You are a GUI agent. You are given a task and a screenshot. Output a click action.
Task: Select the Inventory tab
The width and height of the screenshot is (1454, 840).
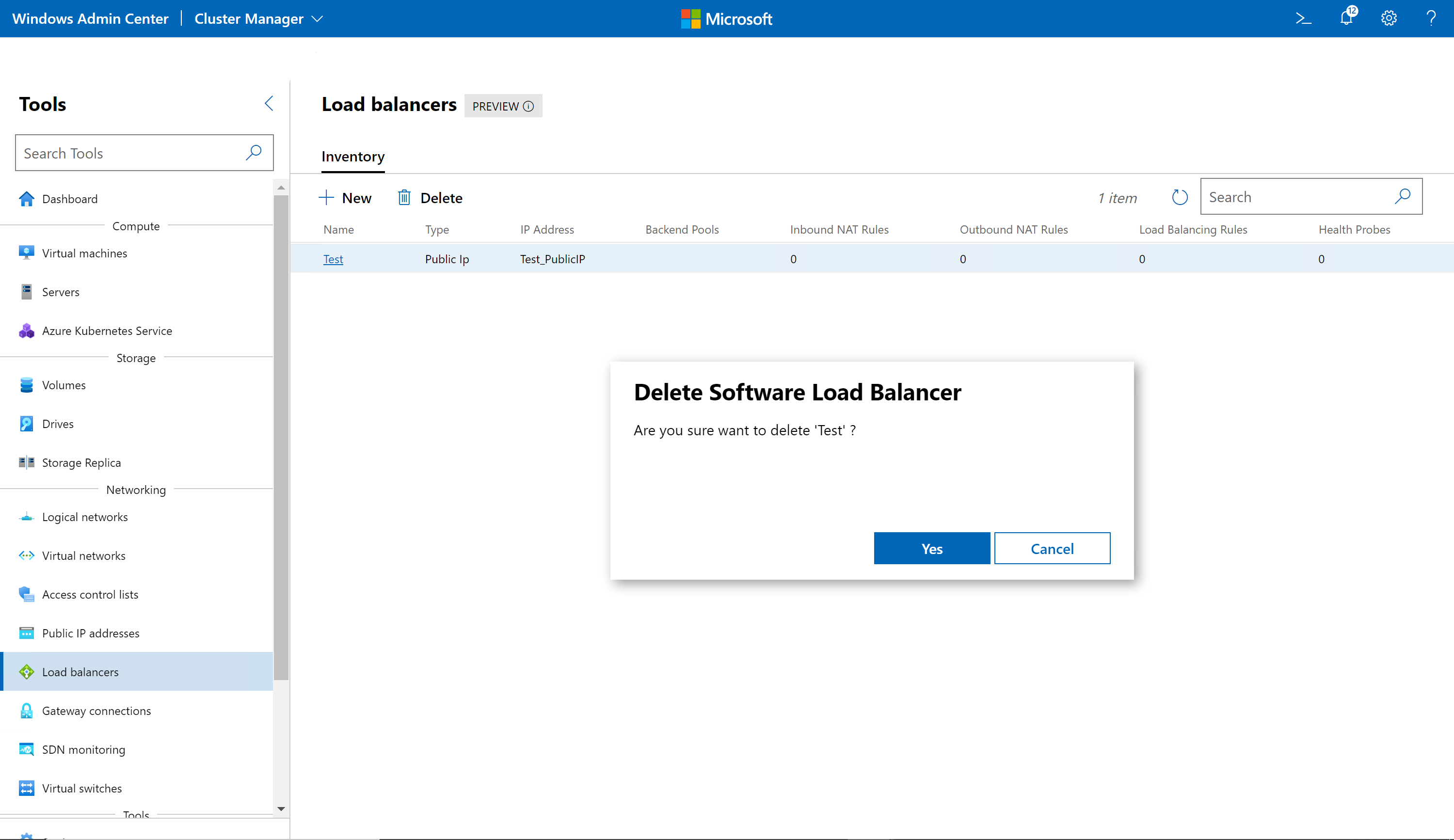click(x=352, y=157)
